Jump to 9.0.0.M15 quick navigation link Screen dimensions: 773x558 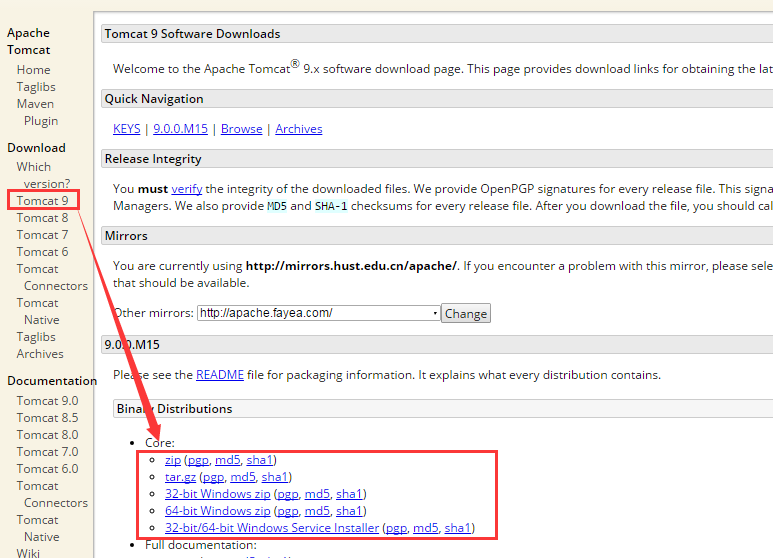[181, 129]
